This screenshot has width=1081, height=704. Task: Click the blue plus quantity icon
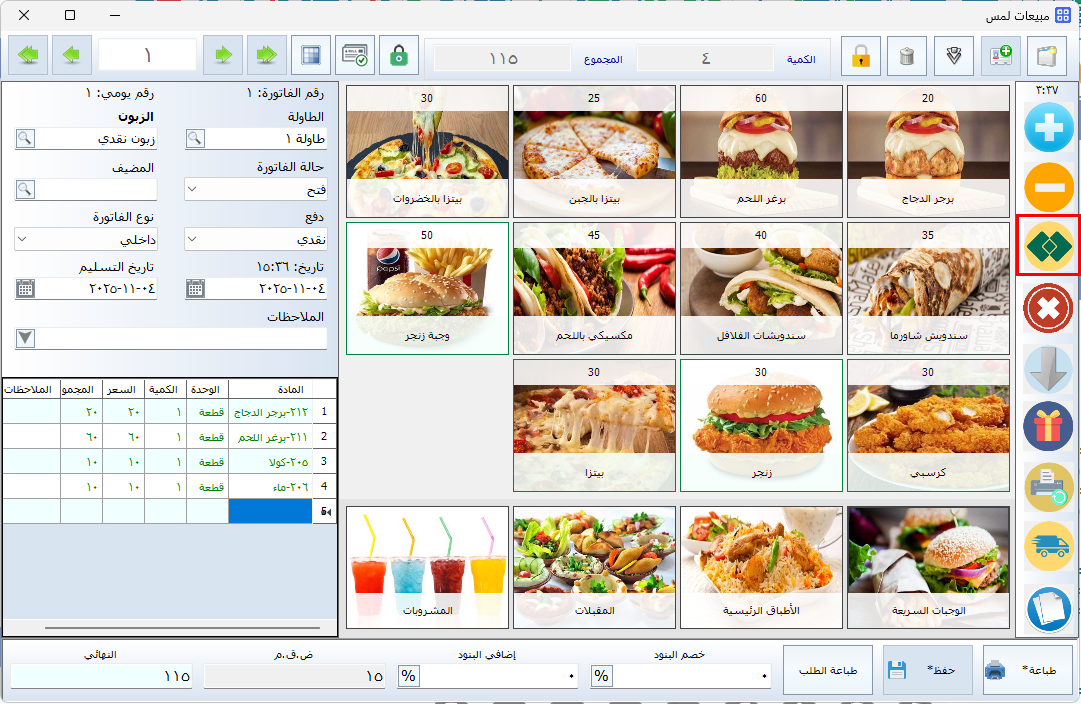1048,131
